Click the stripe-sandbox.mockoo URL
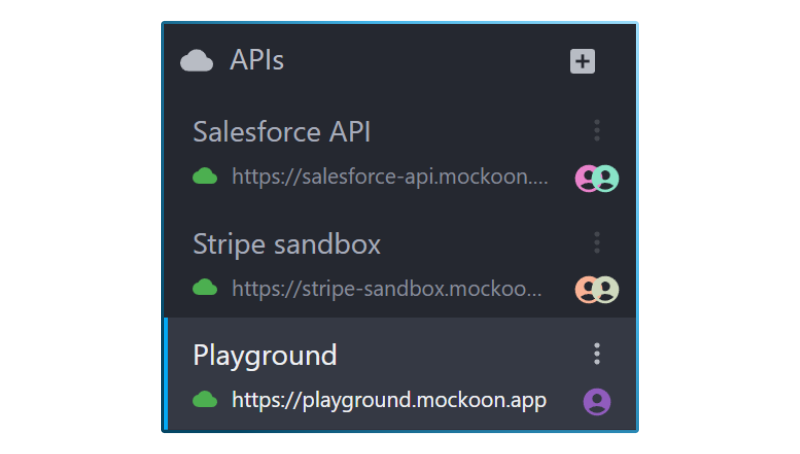This screenshot has width=800, height=454. pyautogui.click(x=387, y=289)
